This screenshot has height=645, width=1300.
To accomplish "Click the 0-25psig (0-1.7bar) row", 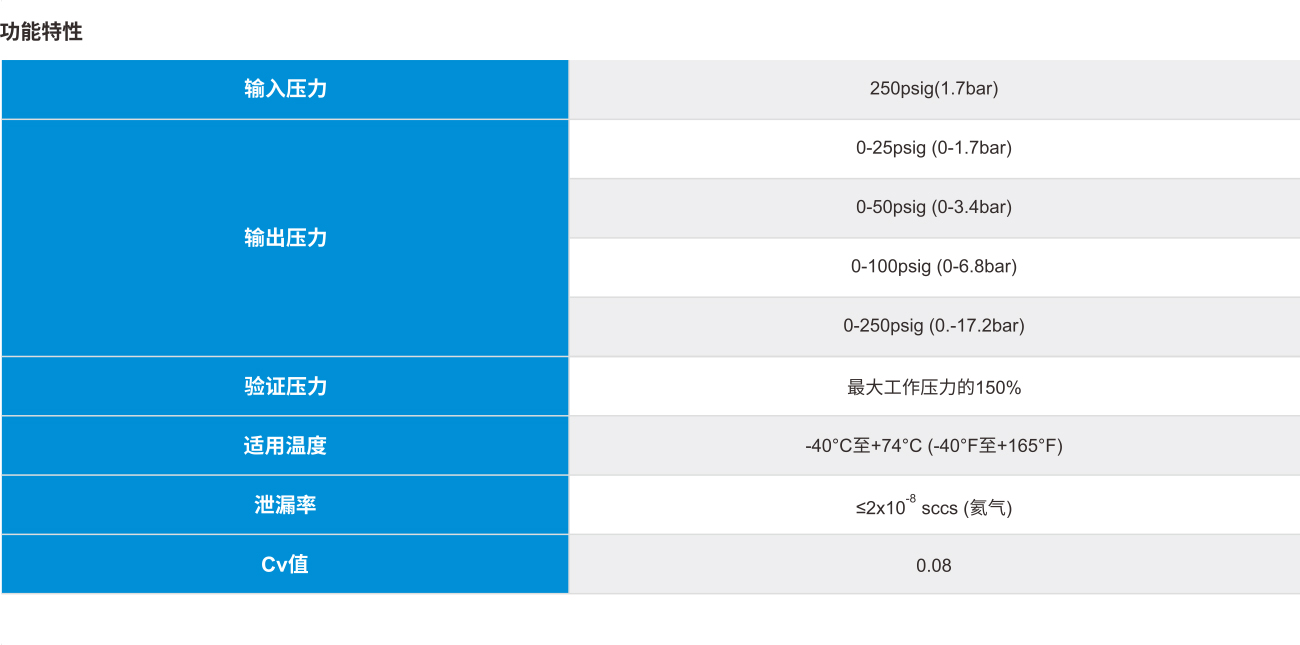I will (x=934, y=148).
